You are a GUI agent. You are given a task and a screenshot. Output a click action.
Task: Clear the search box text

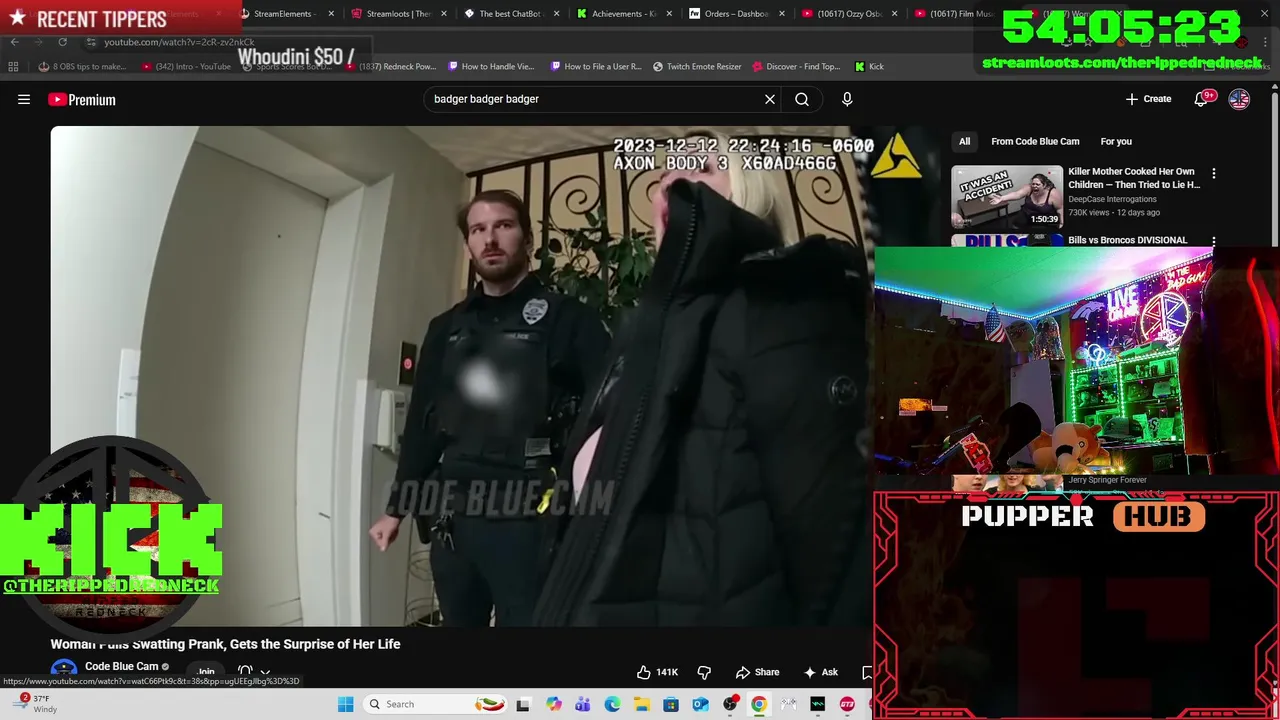tap(770, 99)
